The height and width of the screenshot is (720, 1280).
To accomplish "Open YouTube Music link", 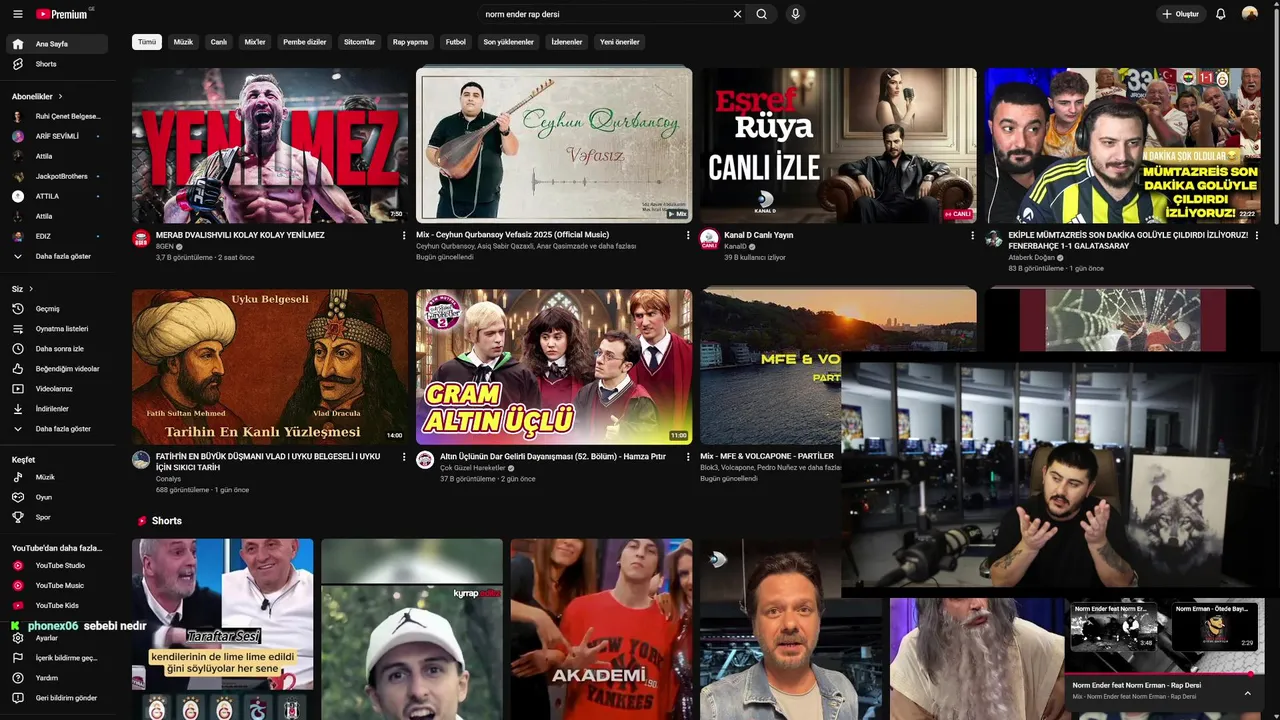I will click(57, 586).
